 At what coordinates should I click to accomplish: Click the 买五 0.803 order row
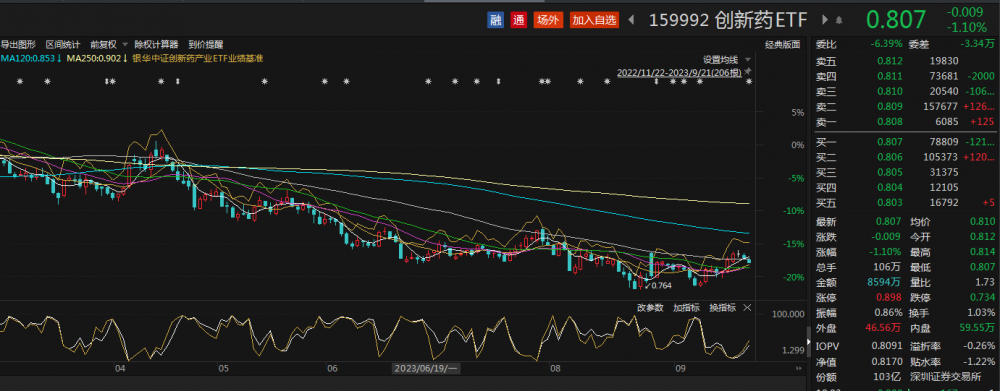click(x=906, y=203)
